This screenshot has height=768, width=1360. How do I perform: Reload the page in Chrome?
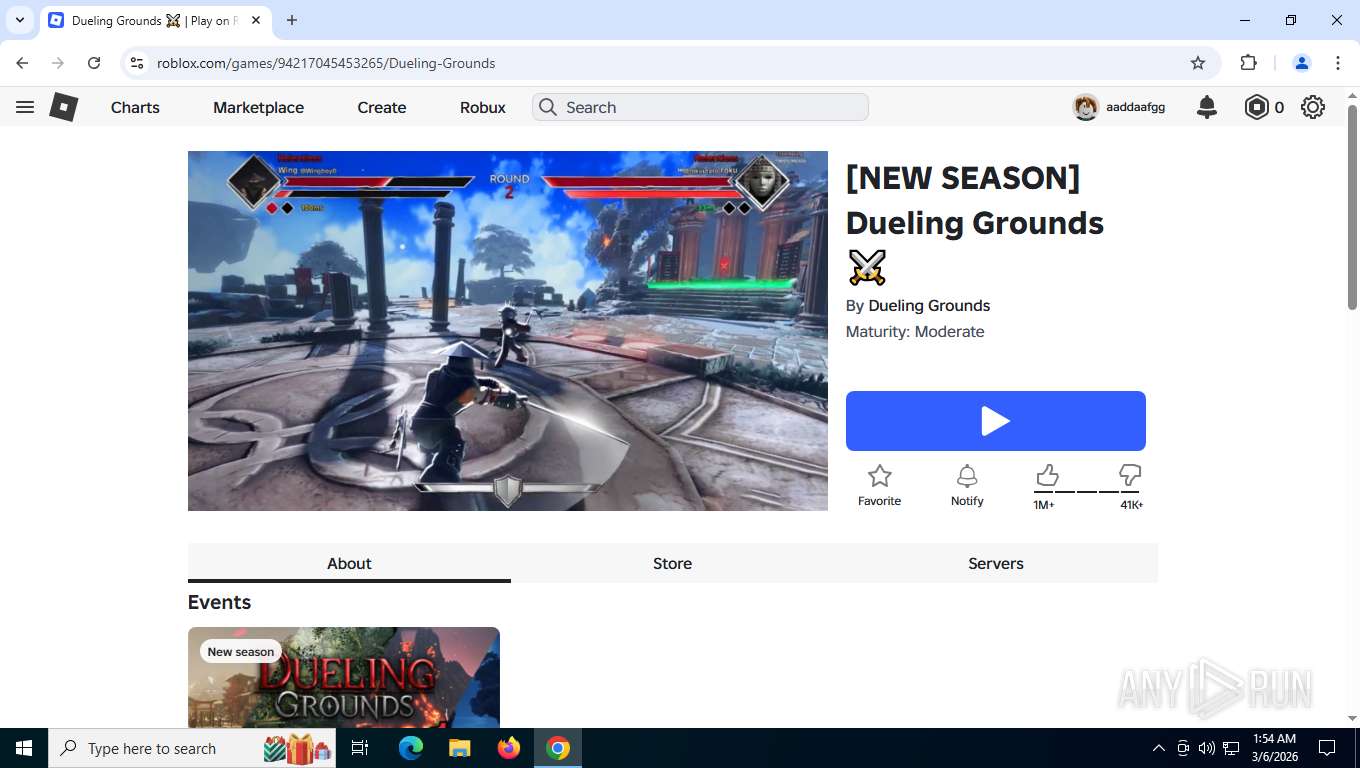[x=94, y=63]
